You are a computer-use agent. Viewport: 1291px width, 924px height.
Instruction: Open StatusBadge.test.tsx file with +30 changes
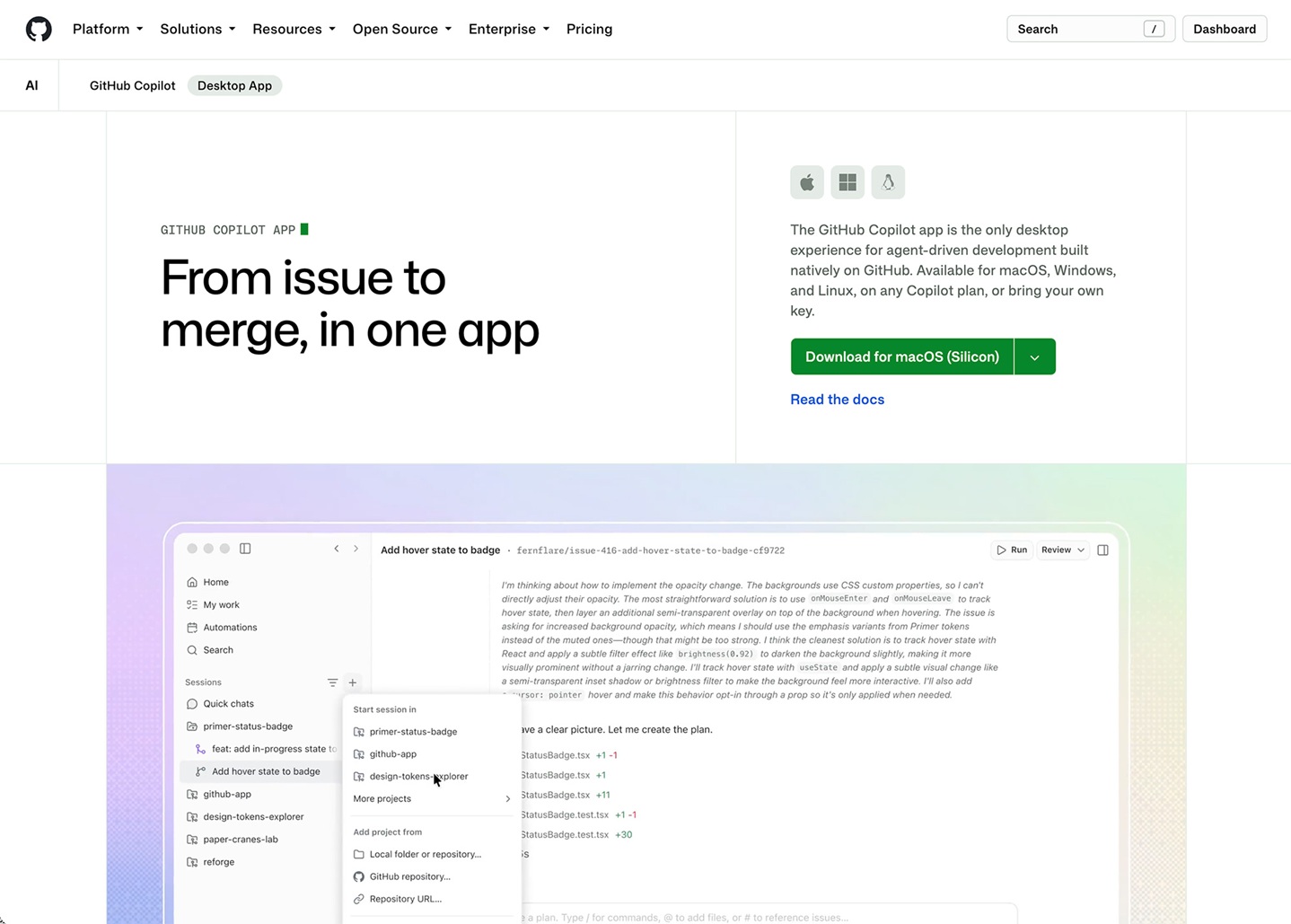[575, 835]
